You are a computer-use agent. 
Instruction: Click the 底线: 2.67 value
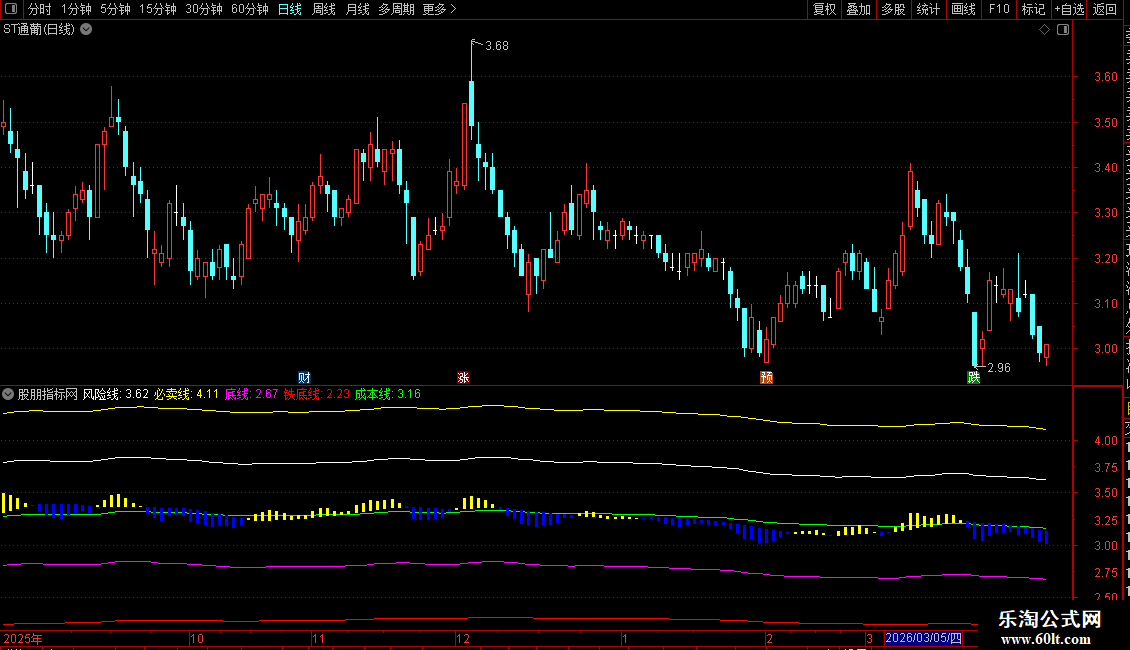click(251, 394)
